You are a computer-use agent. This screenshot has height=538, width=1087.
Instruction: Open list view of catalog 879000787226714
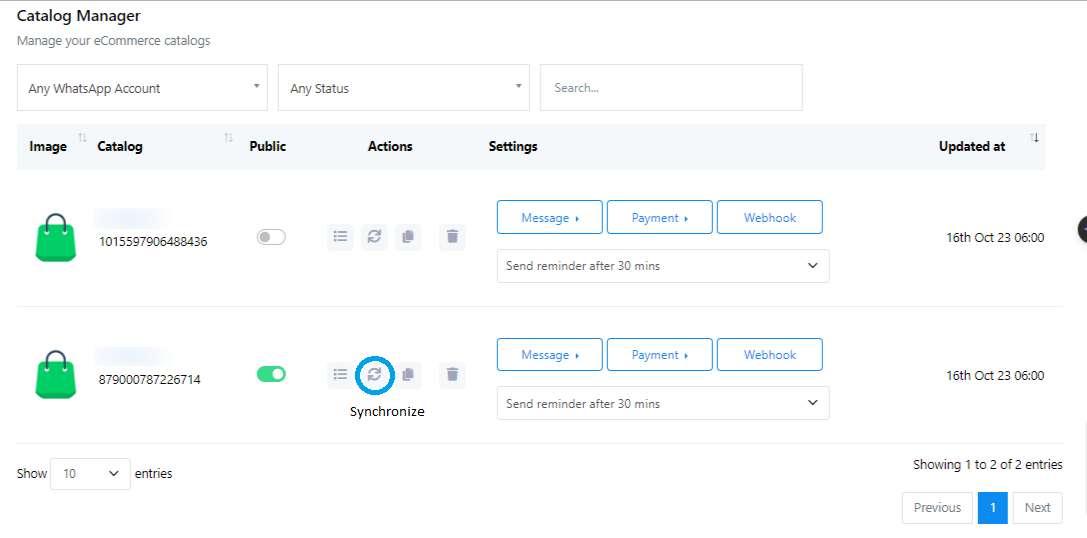tap(340, 374)
